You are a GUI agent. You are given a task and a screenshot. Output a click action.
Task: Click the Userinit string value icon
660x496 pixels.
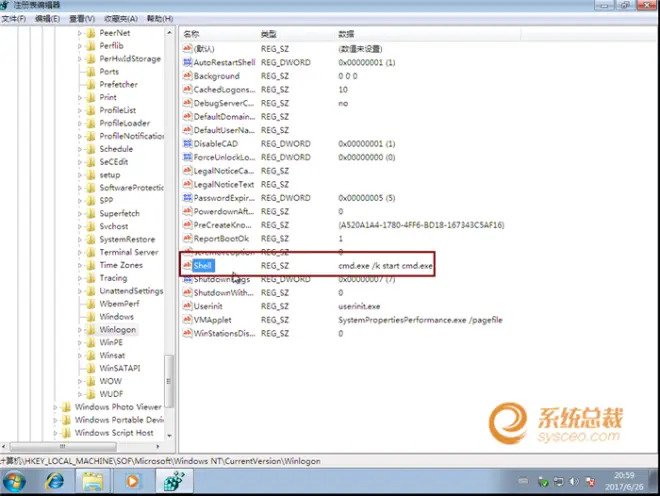pyautogui.click(x=187, y=306)
